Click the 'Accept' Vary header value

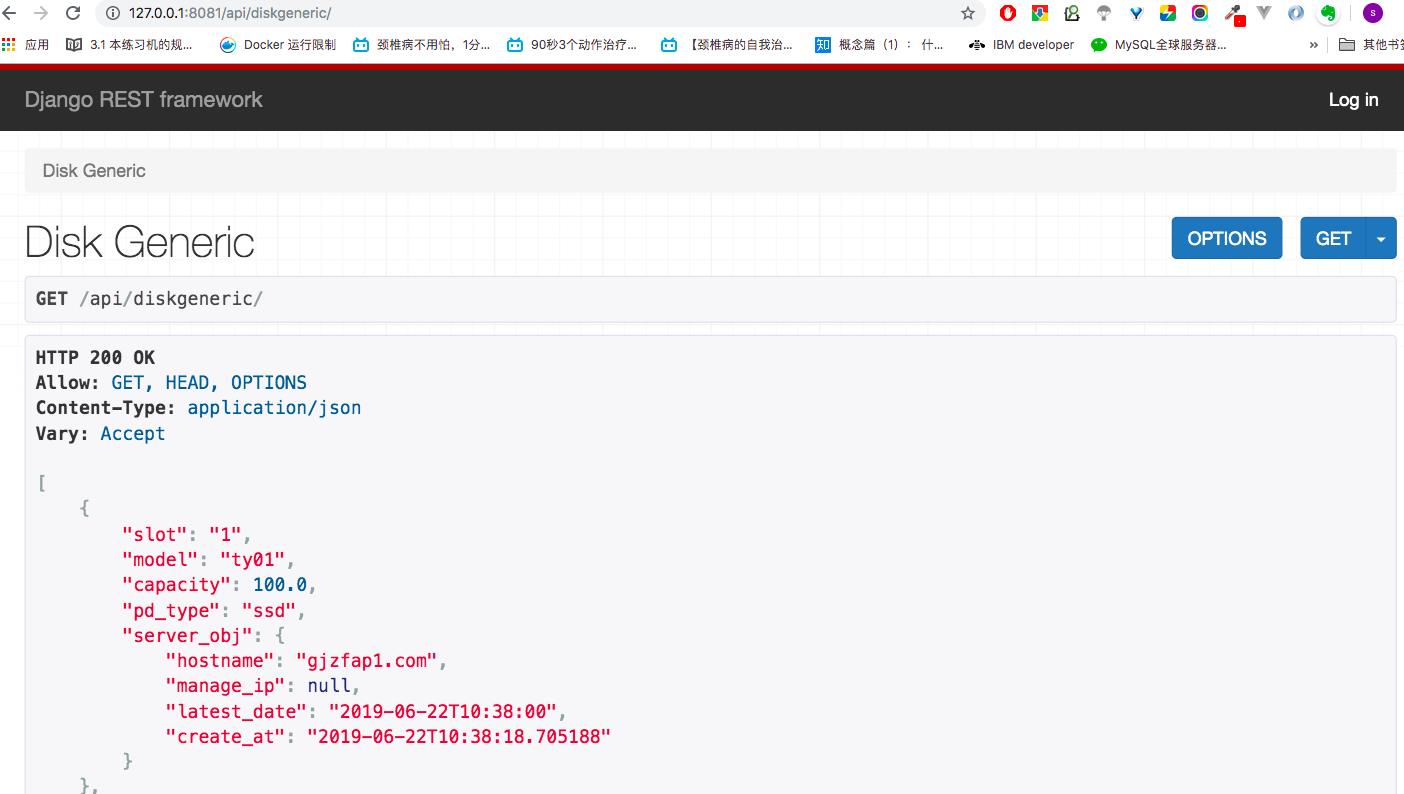133,433
